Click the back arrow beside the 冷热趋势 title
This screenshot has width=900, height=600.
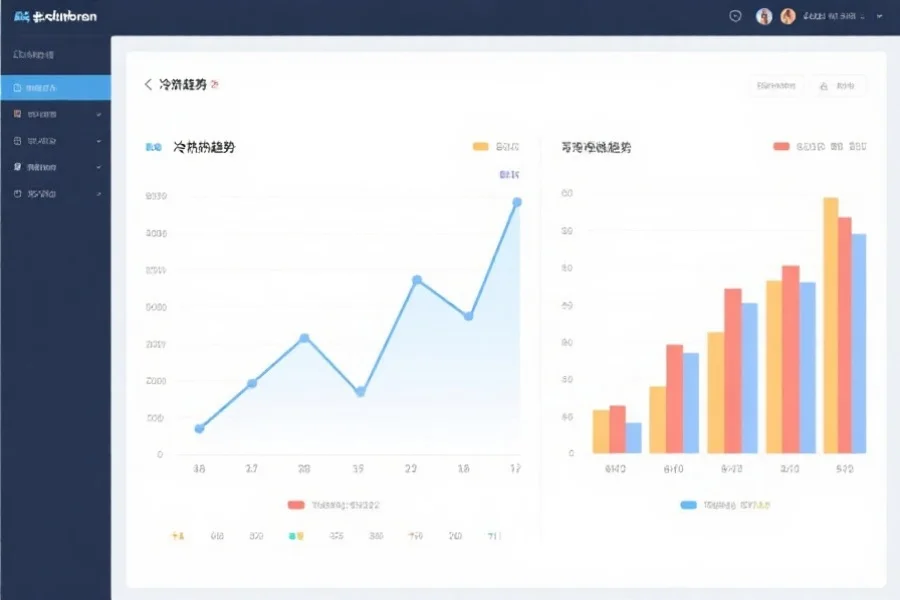(148, 85)
